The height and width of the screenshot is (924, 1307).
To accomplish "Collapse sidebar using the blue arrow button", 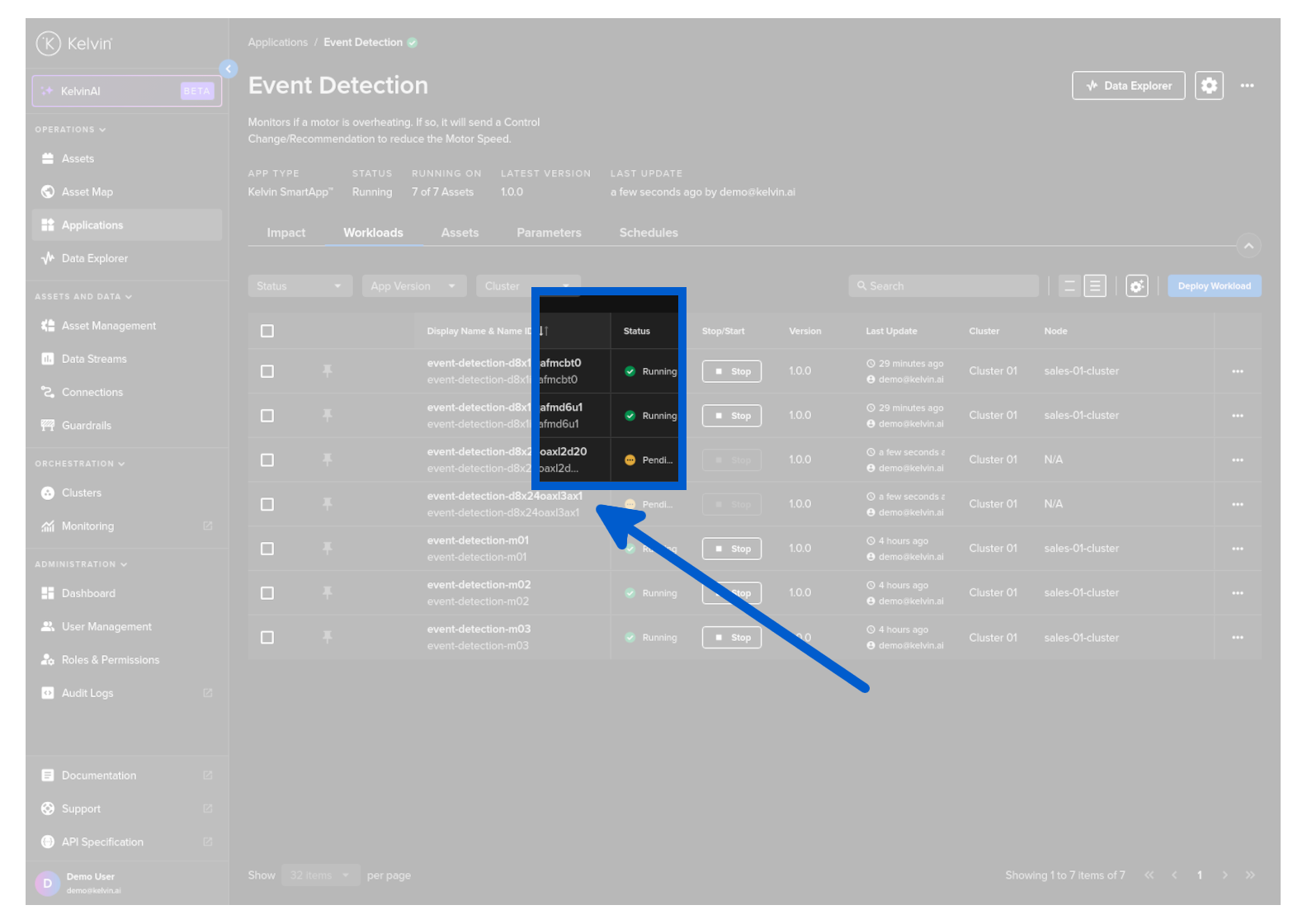I will pos(229,69).
